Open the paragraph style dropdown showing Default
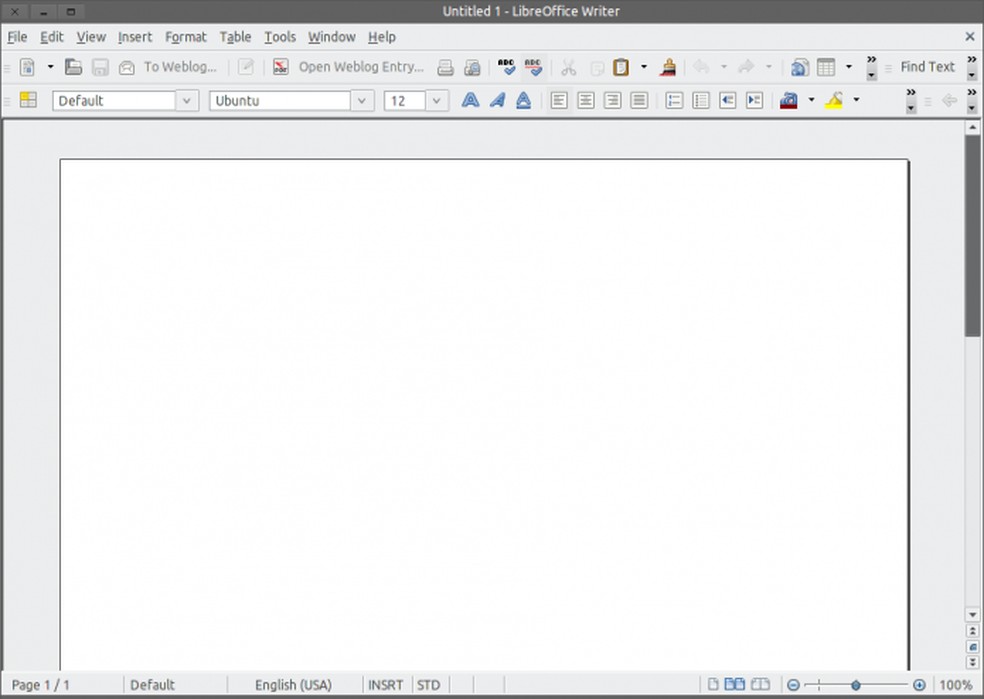Image resolution: width=984 pixels, height=699 pixels. click(x=187, y=100)
